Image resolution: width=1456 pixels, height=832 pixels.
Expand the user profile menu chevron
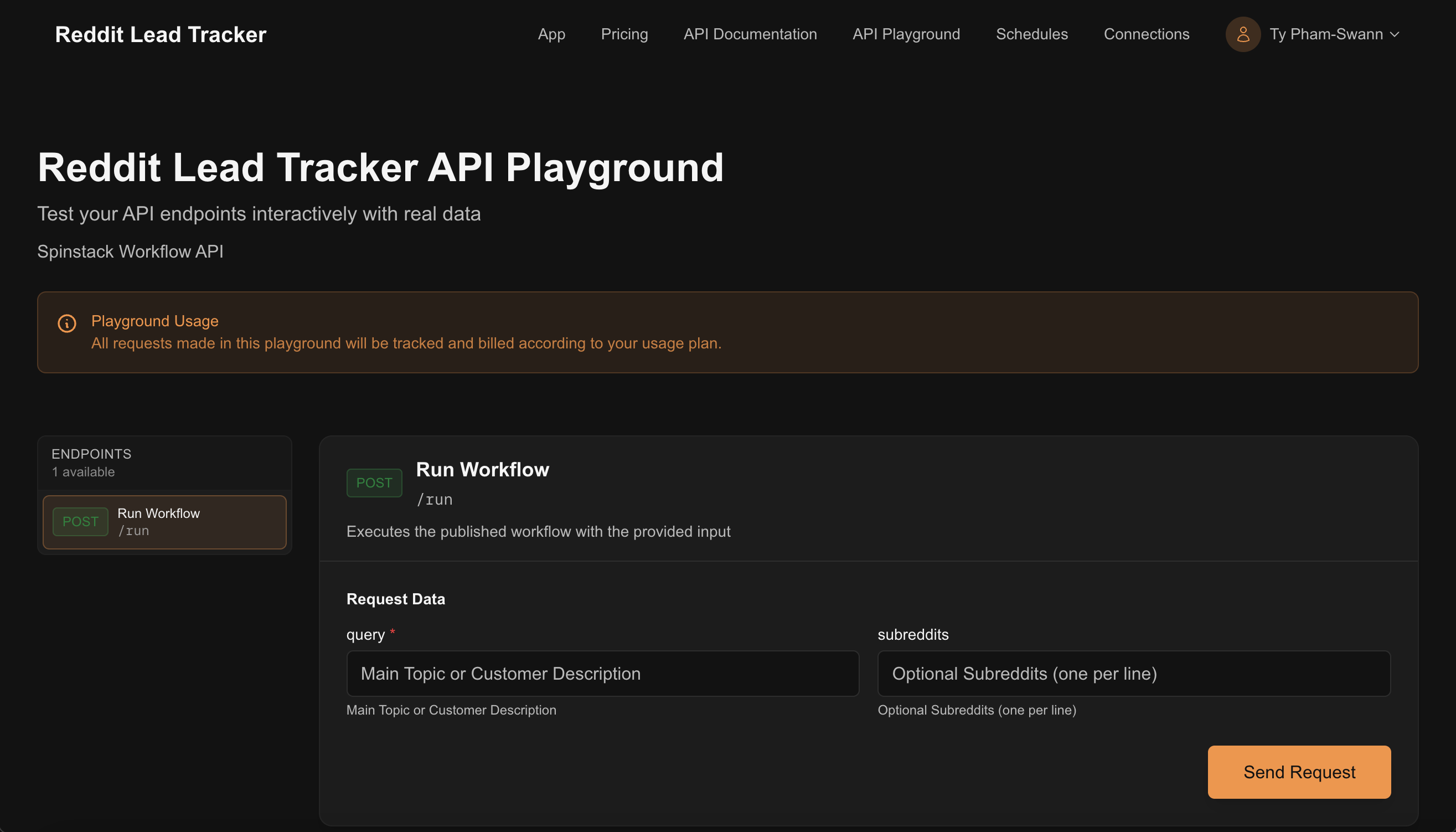pyautogui.click(x=1394, y=34)
